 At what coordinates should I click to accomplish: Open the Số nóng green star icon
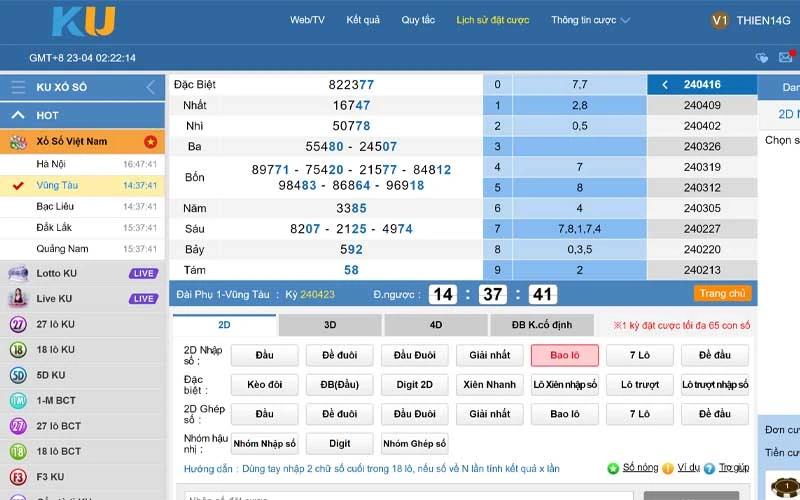[x=613, y=468]
